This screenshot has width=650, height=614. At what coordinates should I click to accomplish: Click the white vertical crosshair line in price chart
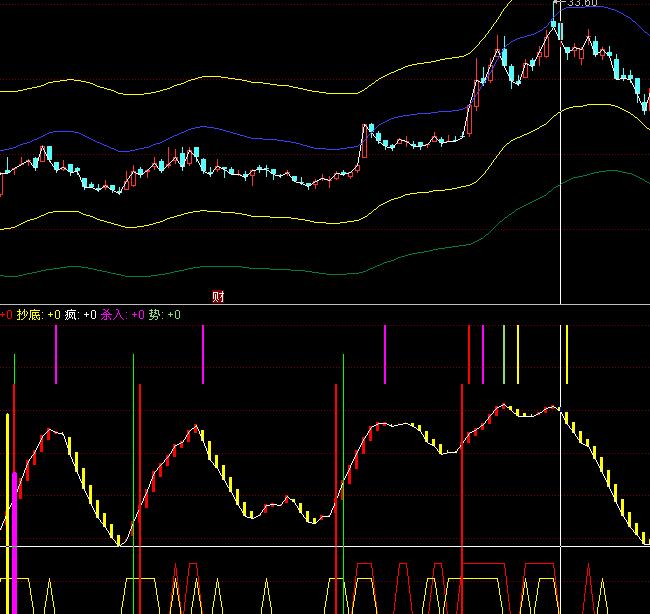(560, 200)
